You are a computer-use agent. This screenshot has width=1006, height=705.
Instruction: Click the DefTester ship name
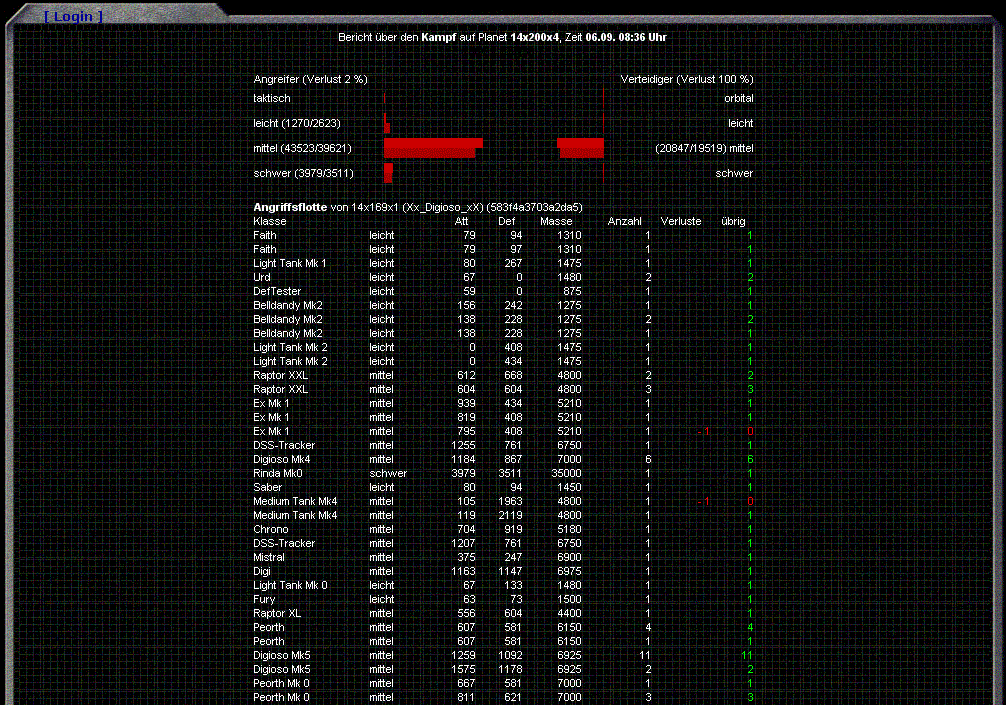277,291
